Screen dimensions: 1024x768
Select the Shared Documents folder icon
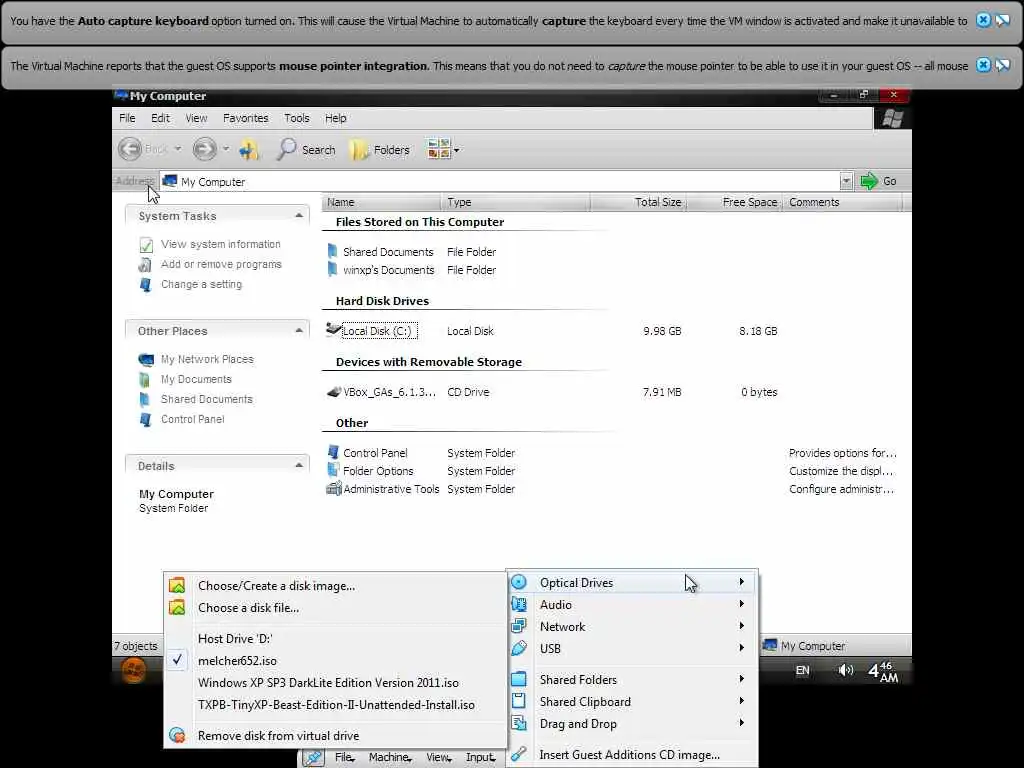332,251
